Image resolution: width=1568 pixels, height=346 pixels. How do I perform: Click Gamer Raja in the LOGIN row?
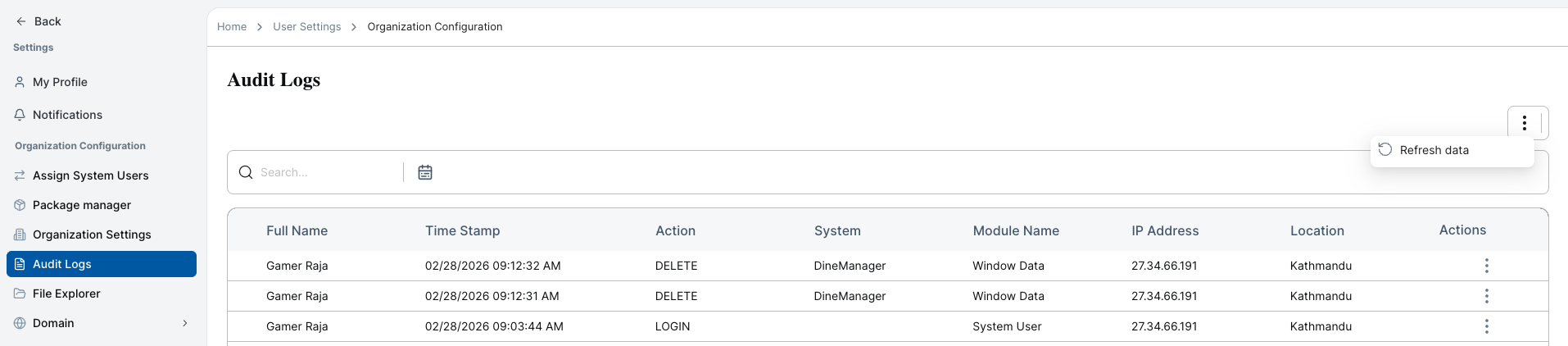[x=297, y=326]
